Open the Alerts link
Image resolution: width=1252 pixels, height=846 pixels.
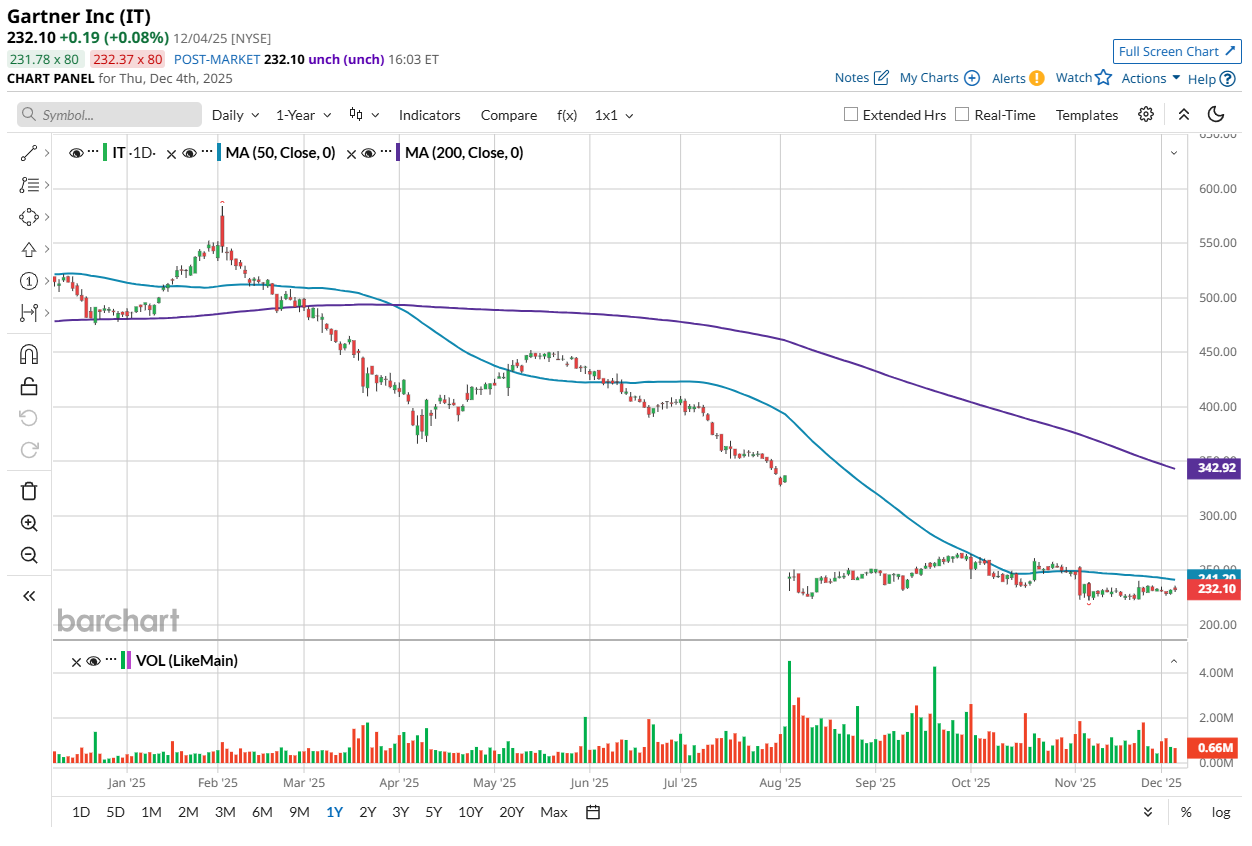pyautogui.click(x=1018, y=78)
